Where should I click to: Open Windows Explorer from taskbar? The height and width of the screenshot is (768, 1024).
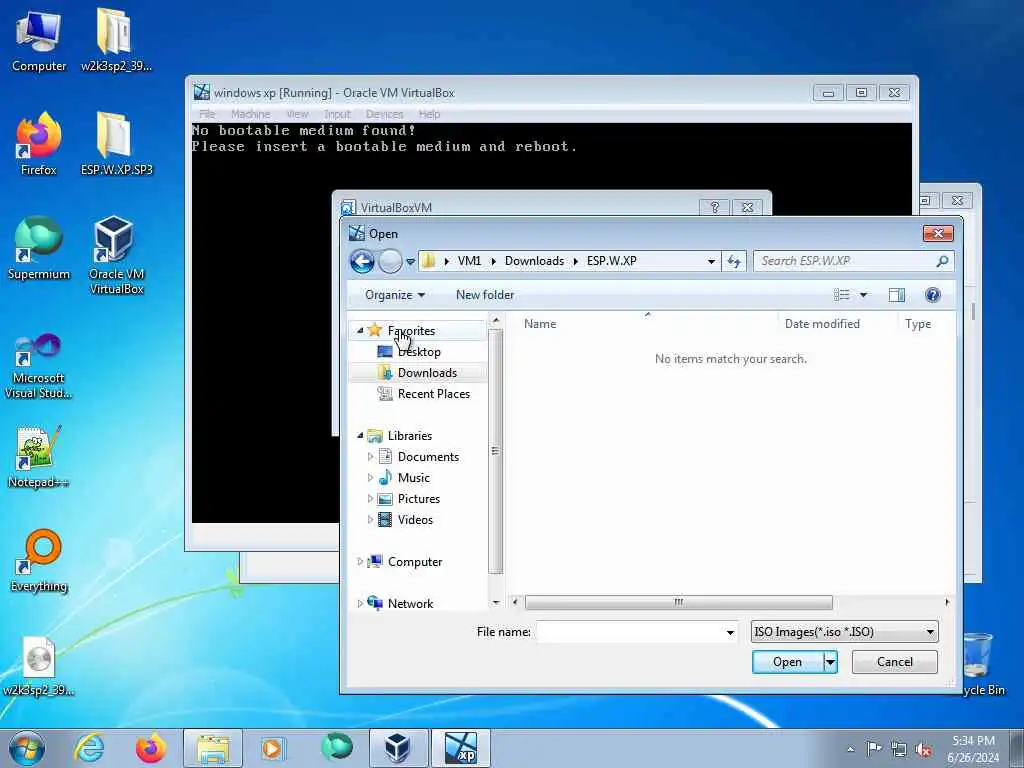tap(212, 748)
